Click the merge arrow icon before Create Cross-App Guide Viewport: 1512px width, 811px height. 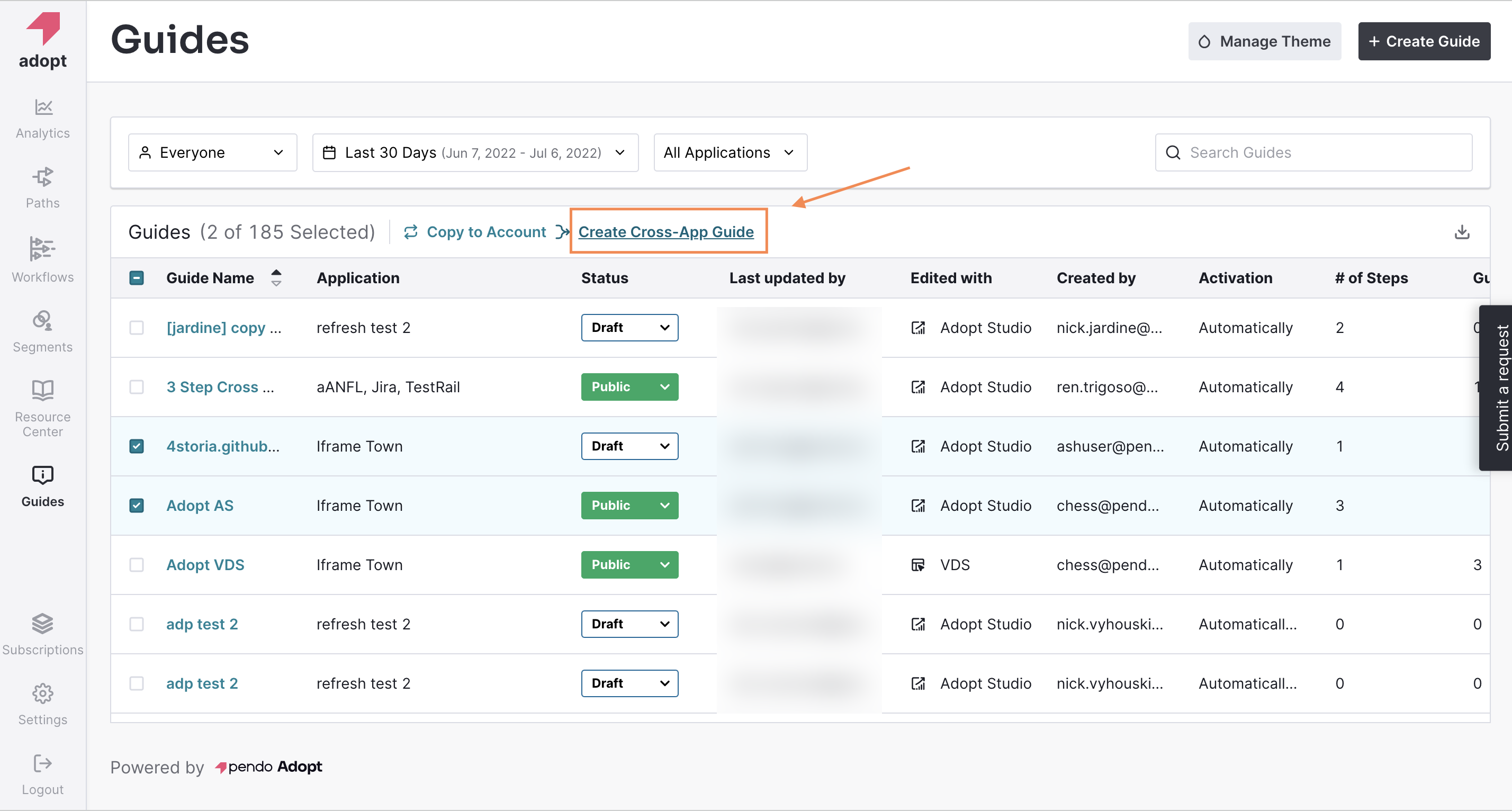(x=563, y=232)
